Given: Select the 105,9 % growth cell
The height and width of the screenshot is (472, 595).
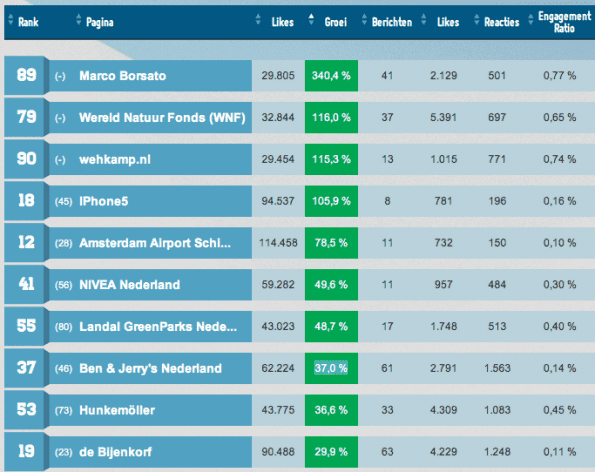Looking at the screenshot, I should click(331, 201).
